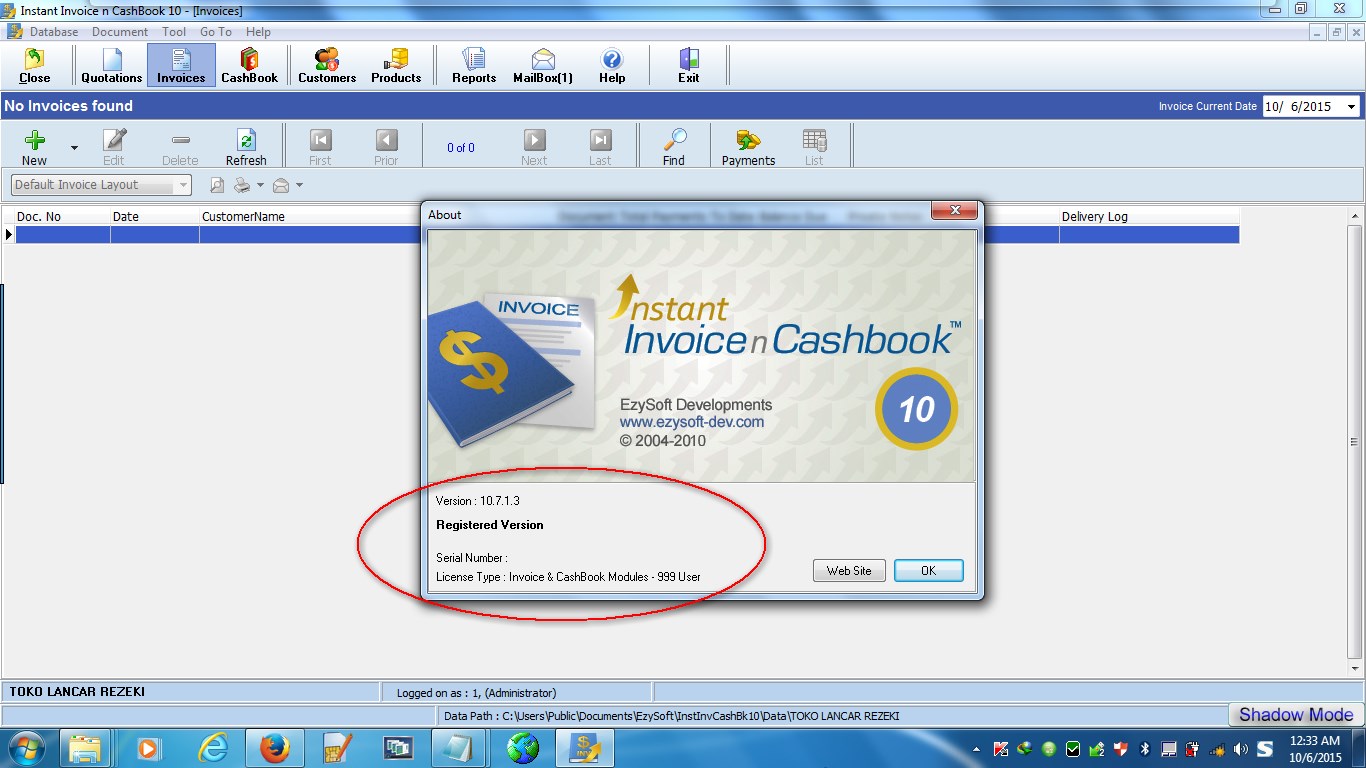Select the highlighted blank invoice row
This screenshot has height=768, width=1366.
coord(627,234)
